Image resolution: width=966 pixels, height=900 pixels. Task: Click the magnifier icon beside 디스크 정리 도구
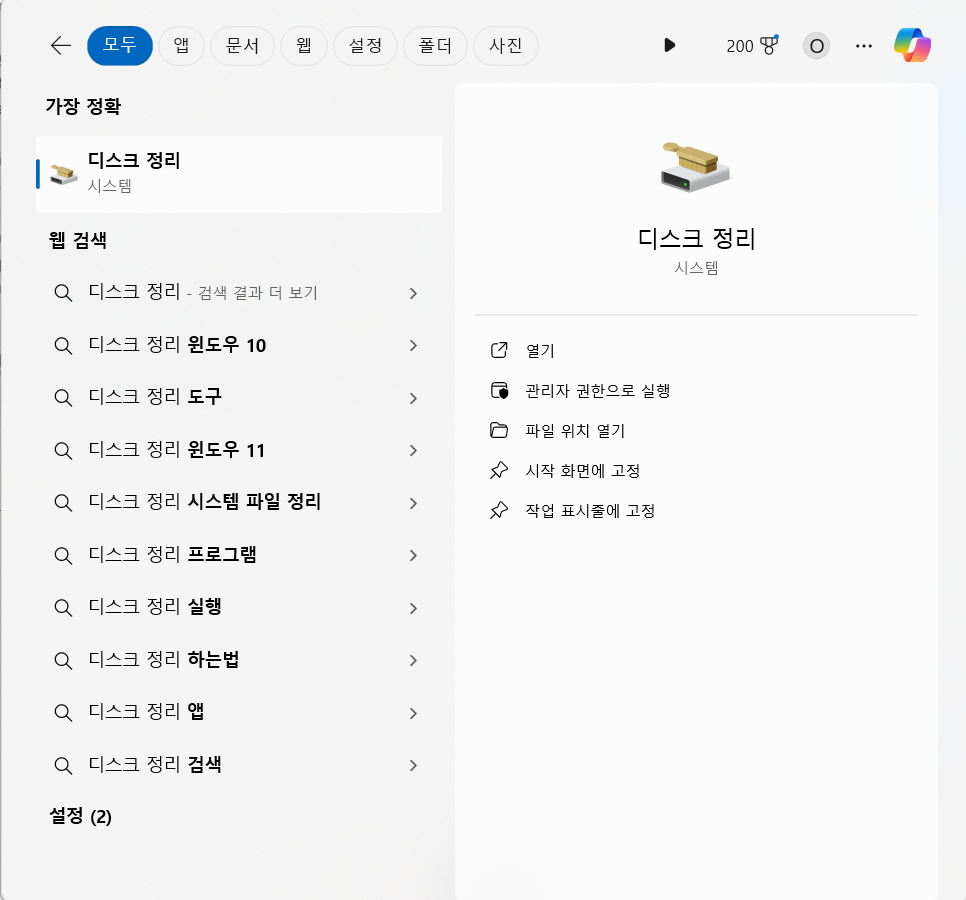[x=63, y=398]
